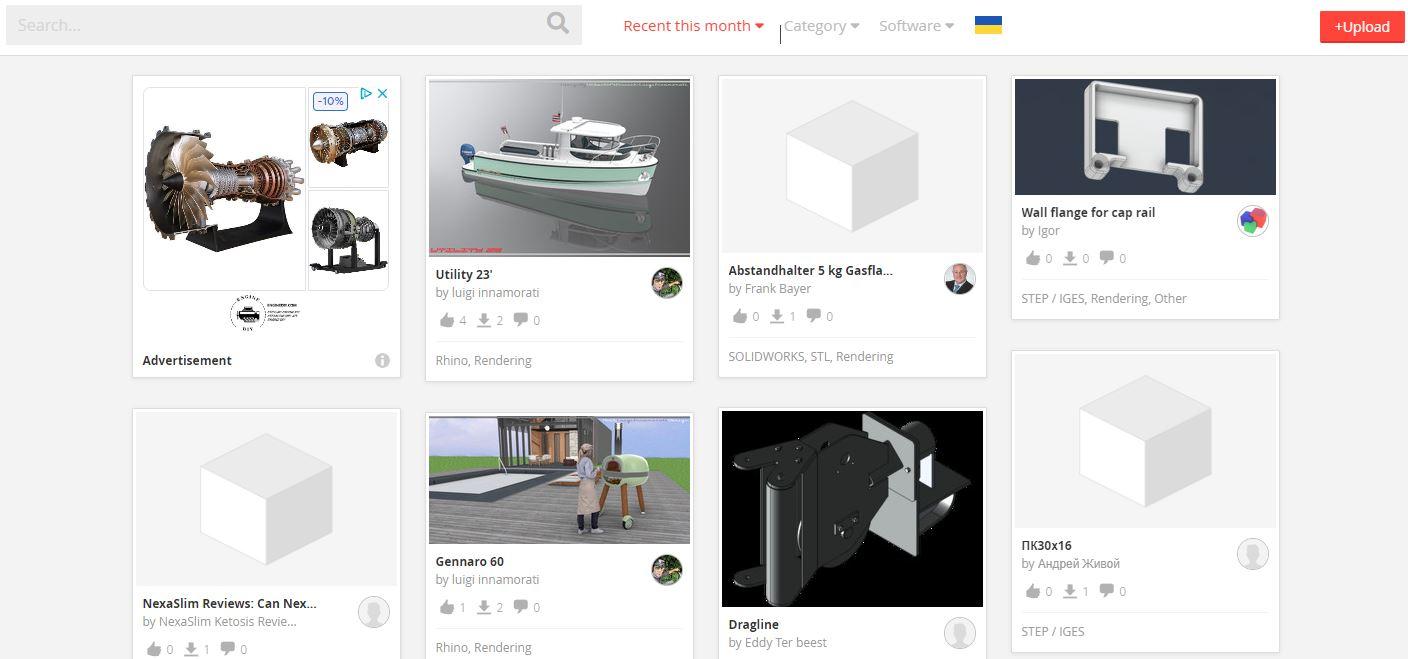Open the Wall flange for cap rail thumbnail
1408x659 pixels.
point(1145,137)
